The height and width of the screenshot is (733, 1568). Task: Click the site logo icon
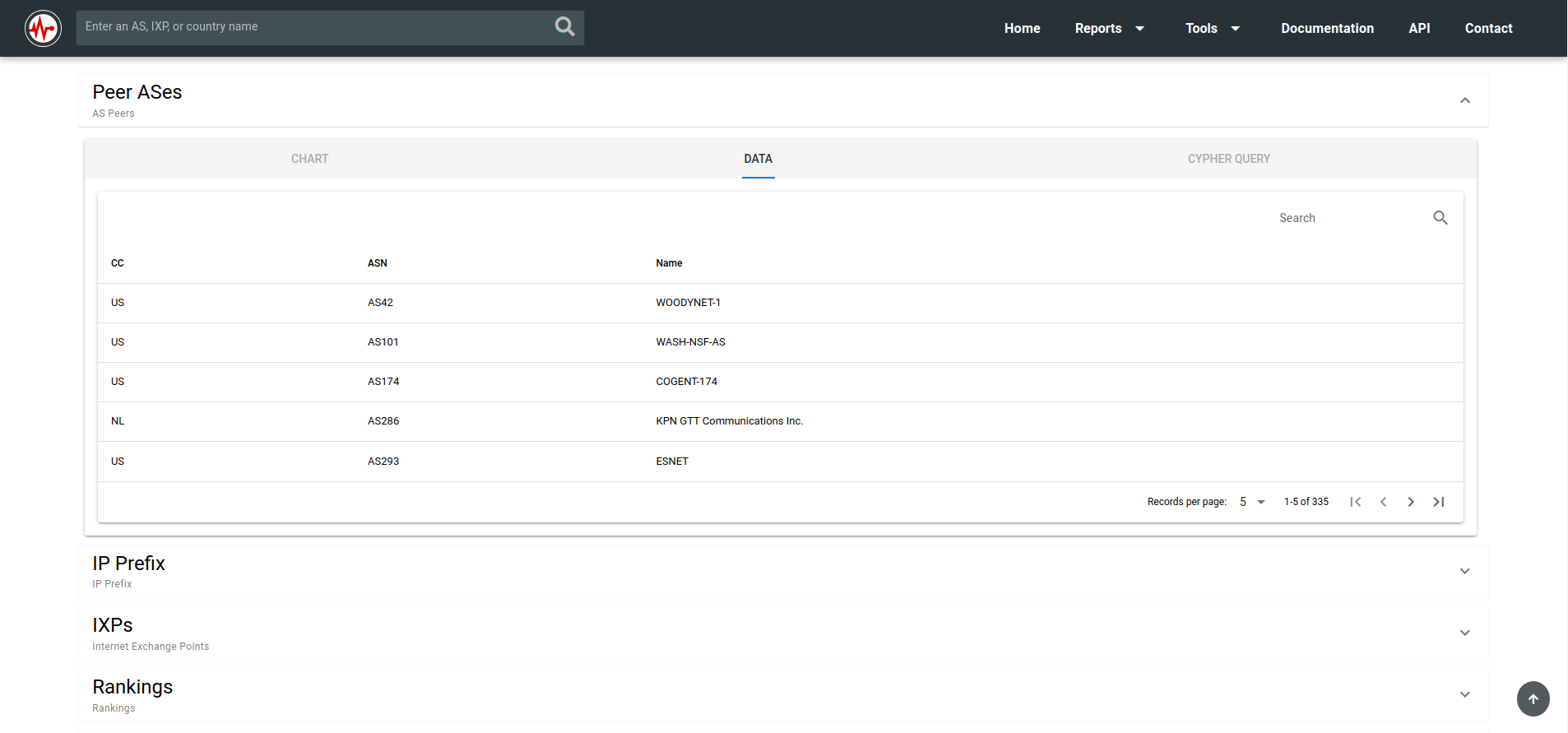43,29
